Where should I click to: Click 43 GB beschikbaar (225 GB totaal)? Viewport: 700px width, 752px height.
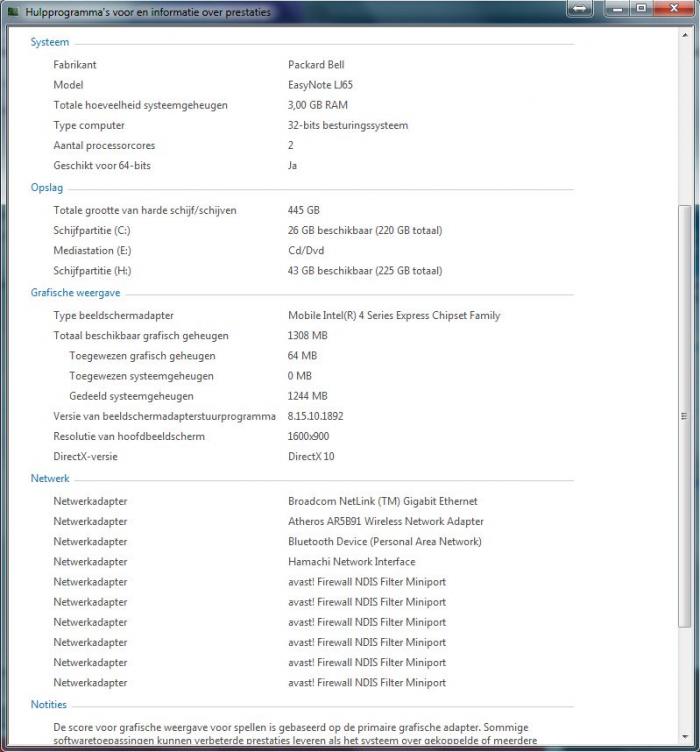tap(365, 270)
